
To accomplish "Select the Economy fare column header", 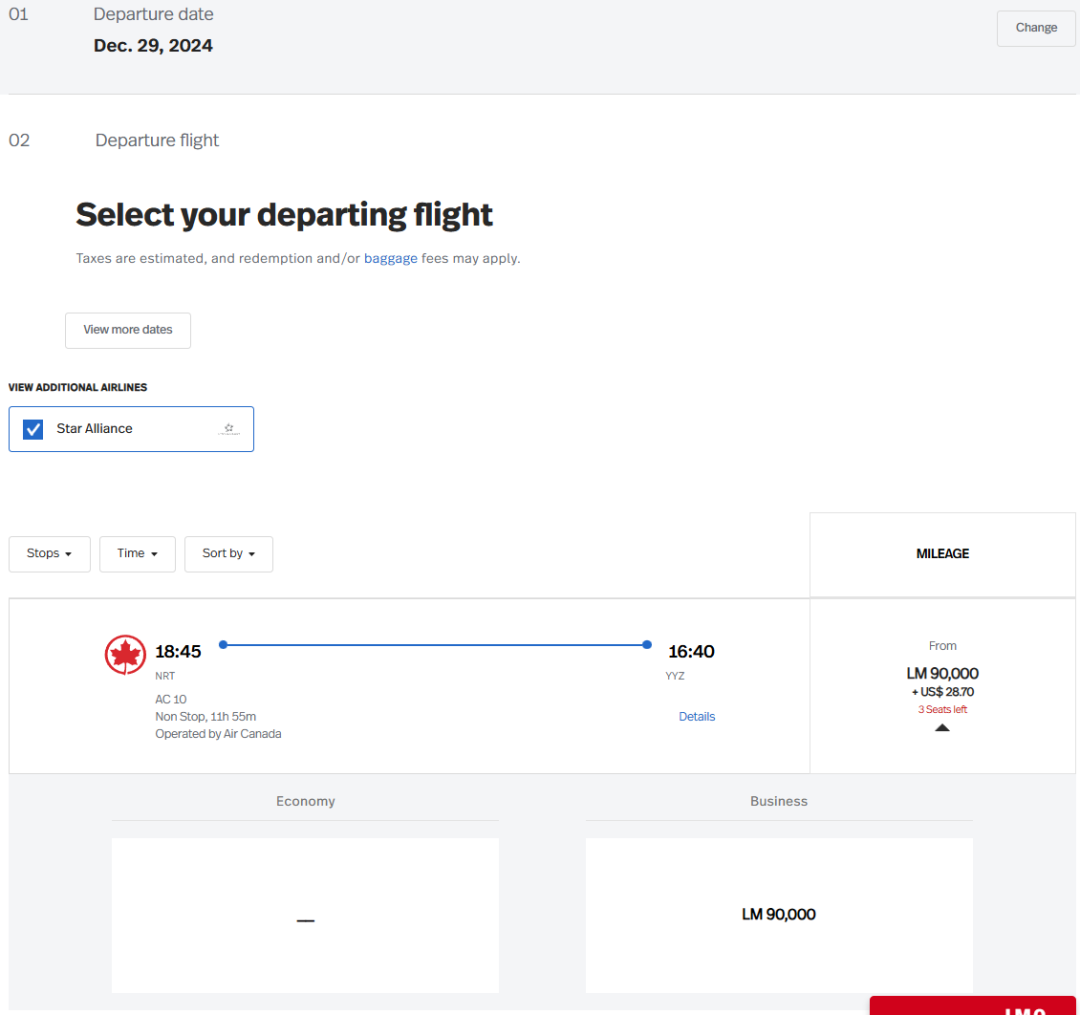I will point(305,801).
